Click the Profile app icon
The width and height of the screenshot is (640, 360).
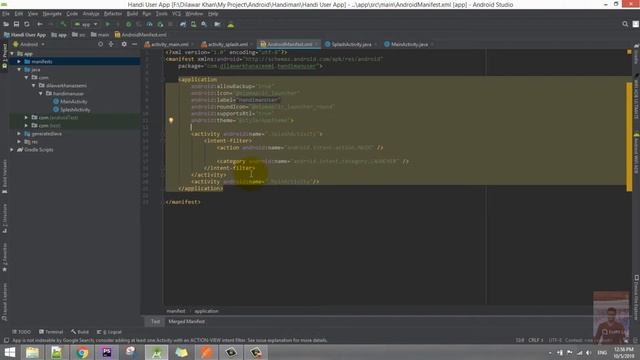pyautogui.click(x=149, y=24)
